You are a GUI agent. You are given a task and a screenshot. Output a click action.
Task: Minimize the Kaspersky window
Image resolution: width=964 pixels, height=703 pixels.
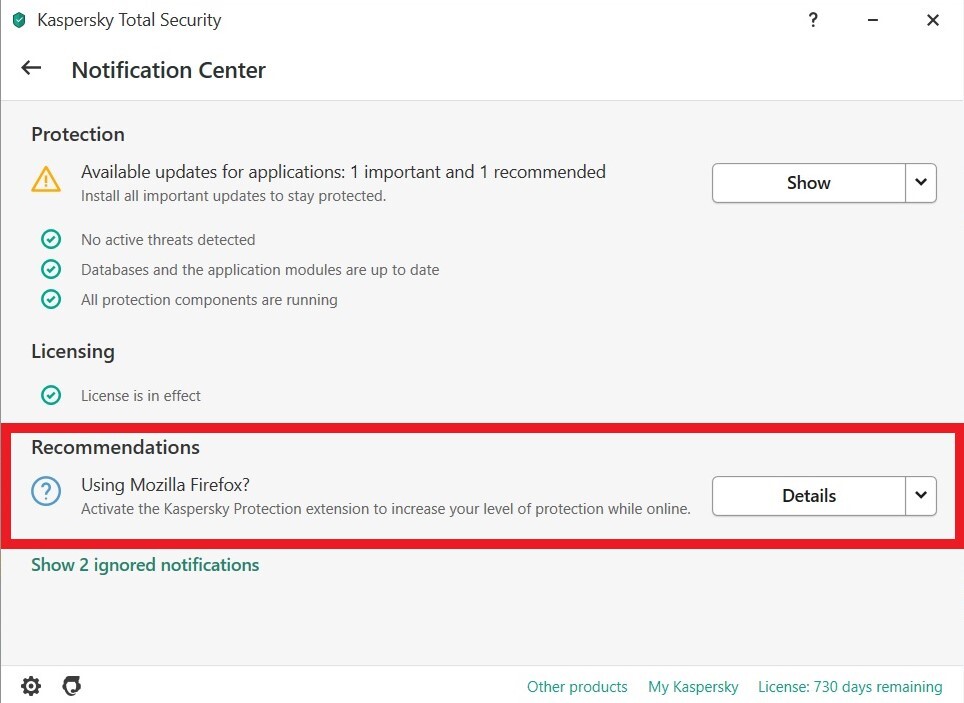pyautogui.click(x=872, y=20)
